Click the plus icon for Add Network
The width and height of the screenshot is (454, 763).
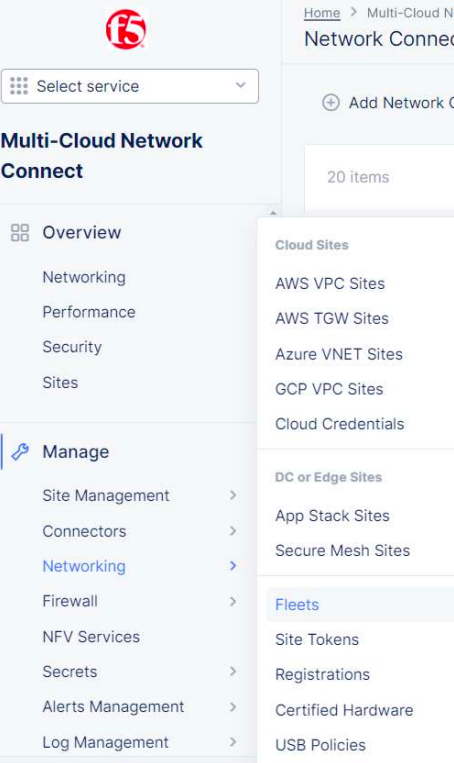[331, 103]
